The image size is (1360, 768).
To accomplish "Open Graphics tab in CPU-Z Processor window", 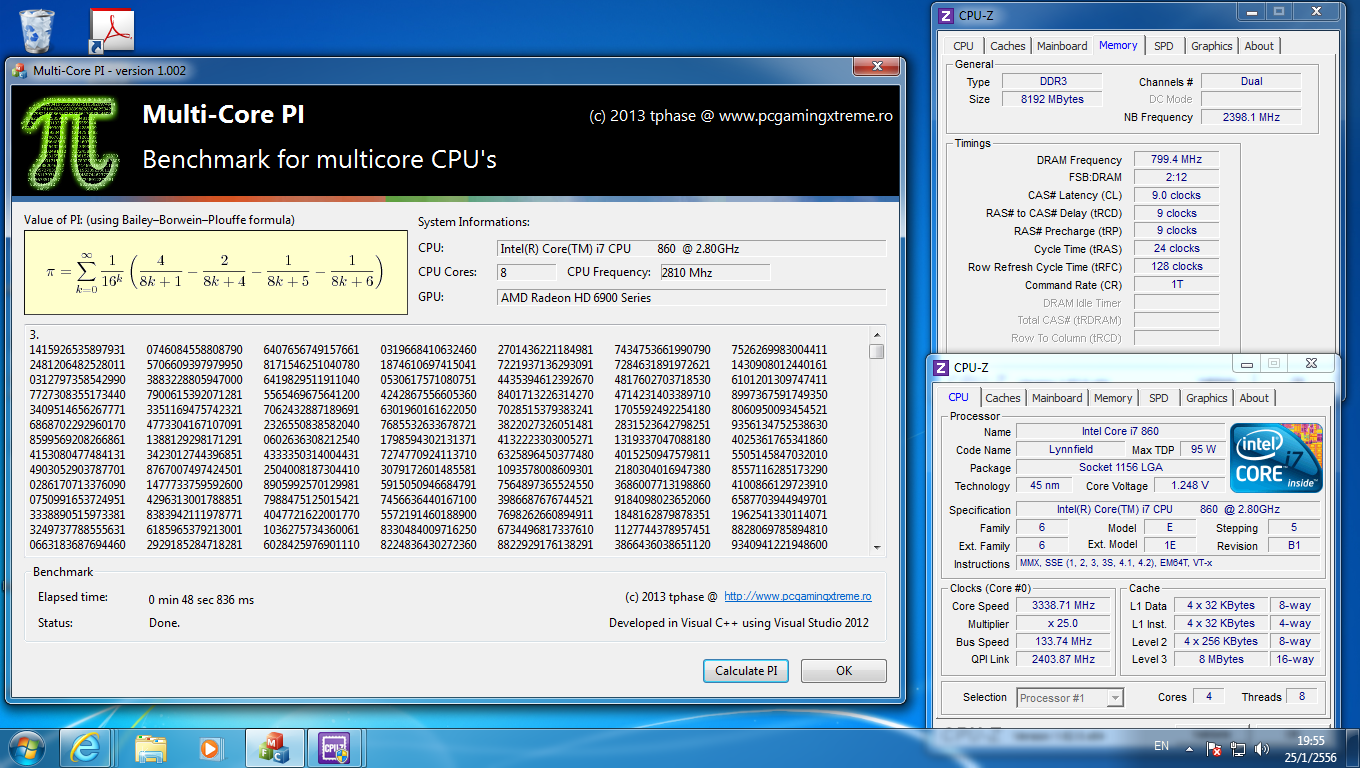I will [x=1206, y=398].
